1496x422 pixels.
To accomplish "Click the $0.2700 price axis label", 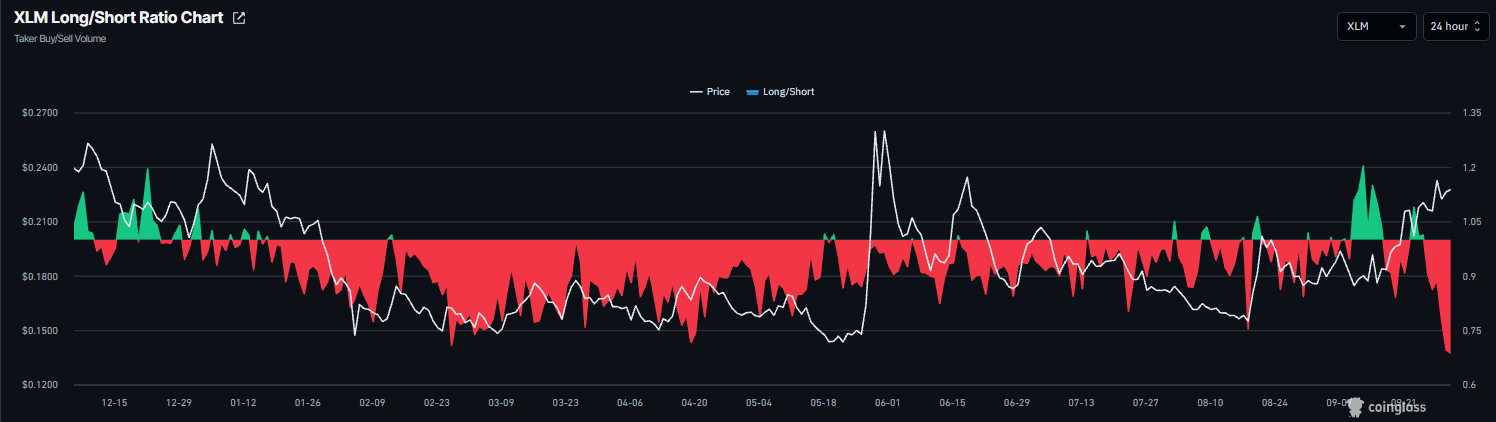I will tap(40, 113).
